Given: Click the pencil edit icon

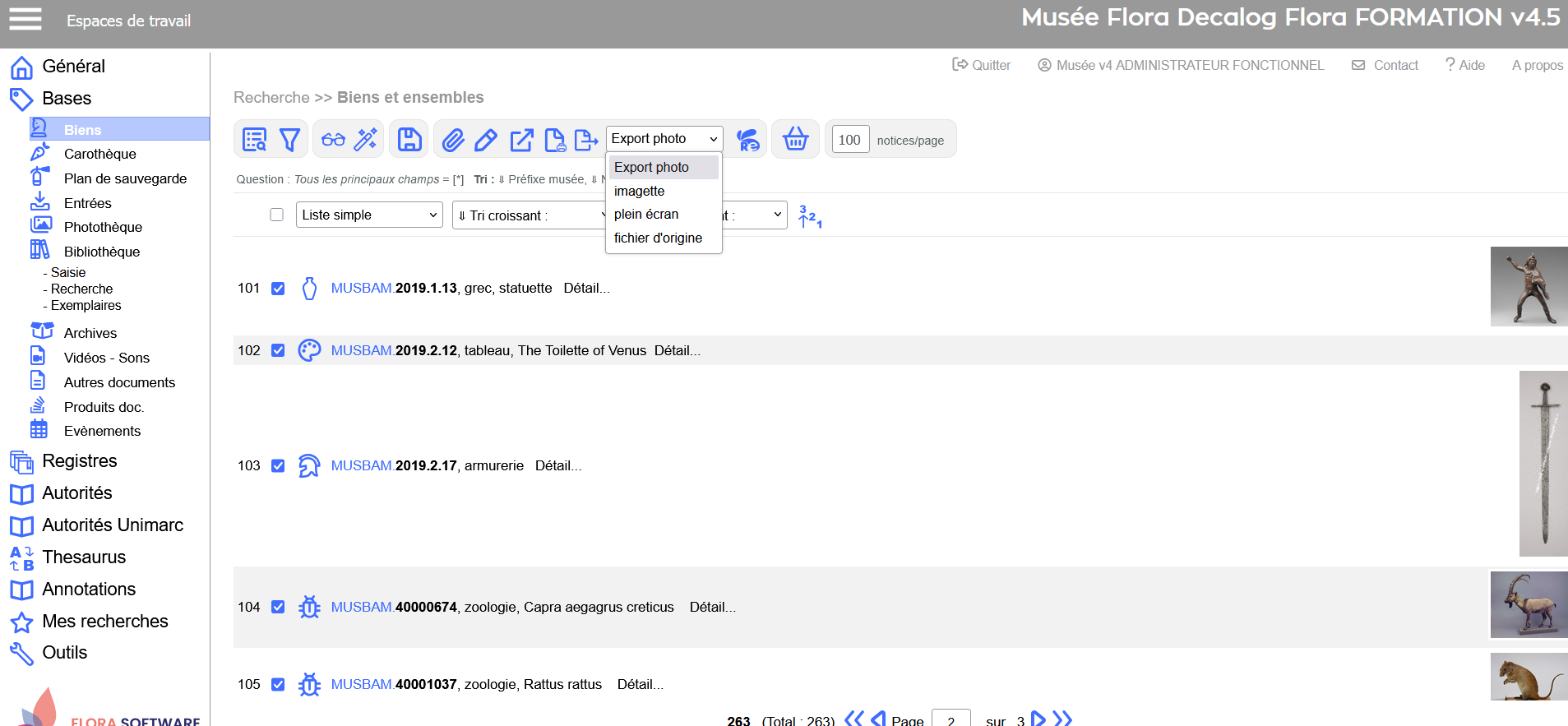Looking at the screenshot, I should 486,140.
